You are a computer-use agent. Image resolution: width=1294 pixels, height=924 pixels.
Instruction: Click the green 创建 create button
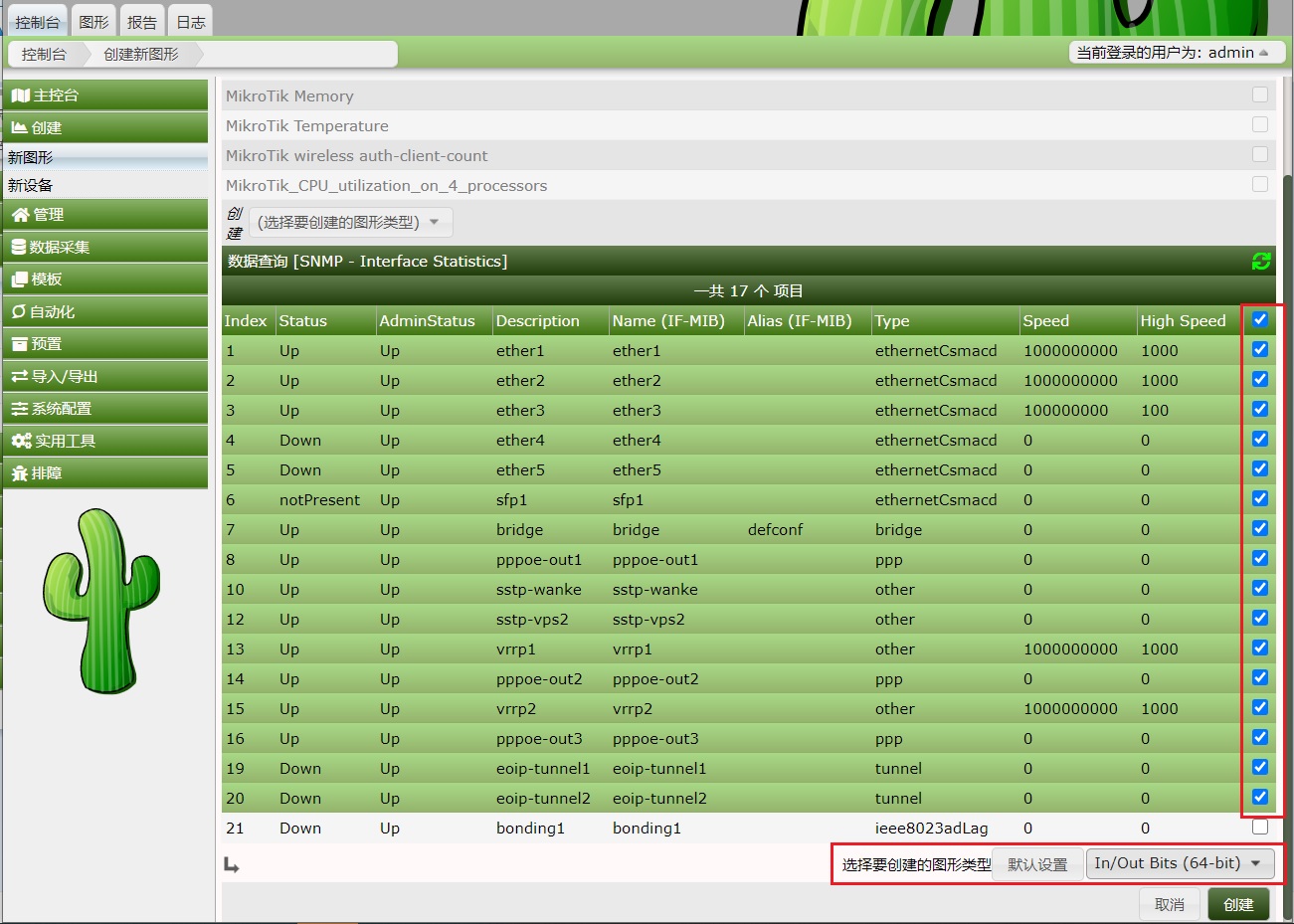pos(1238,904)
